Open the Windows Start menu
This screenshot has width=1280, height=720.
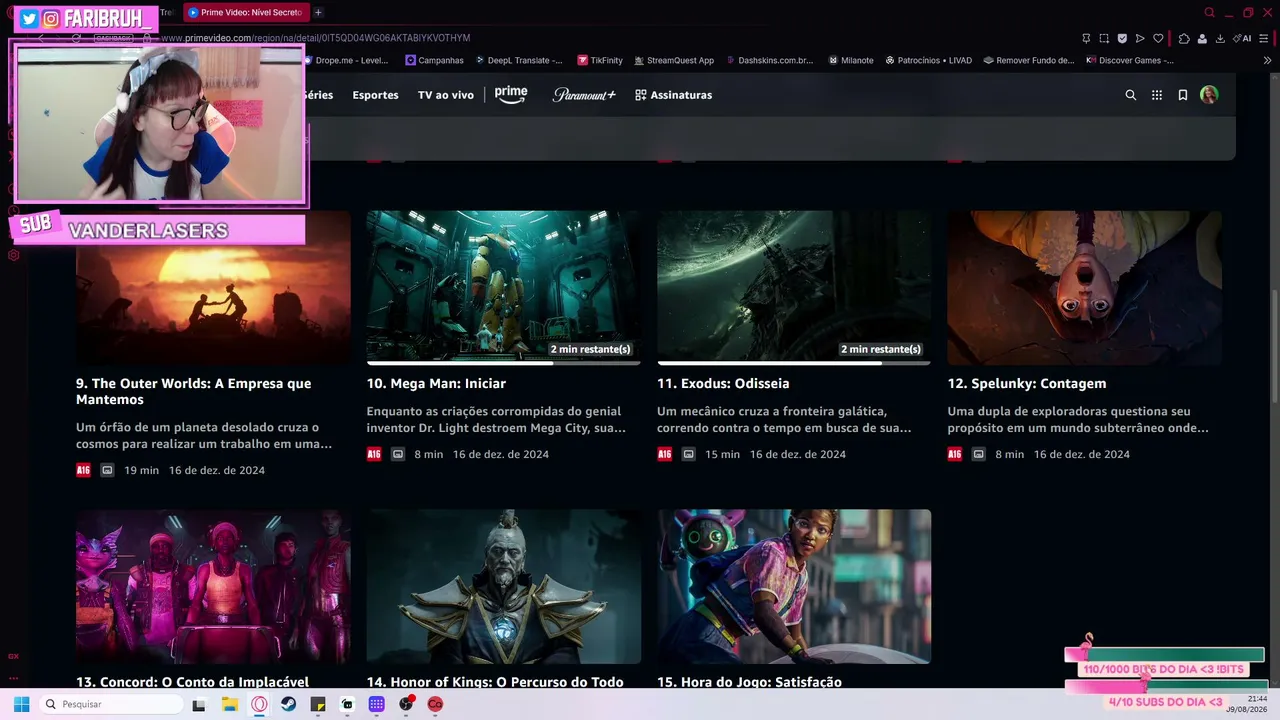(x=21, y=704)
